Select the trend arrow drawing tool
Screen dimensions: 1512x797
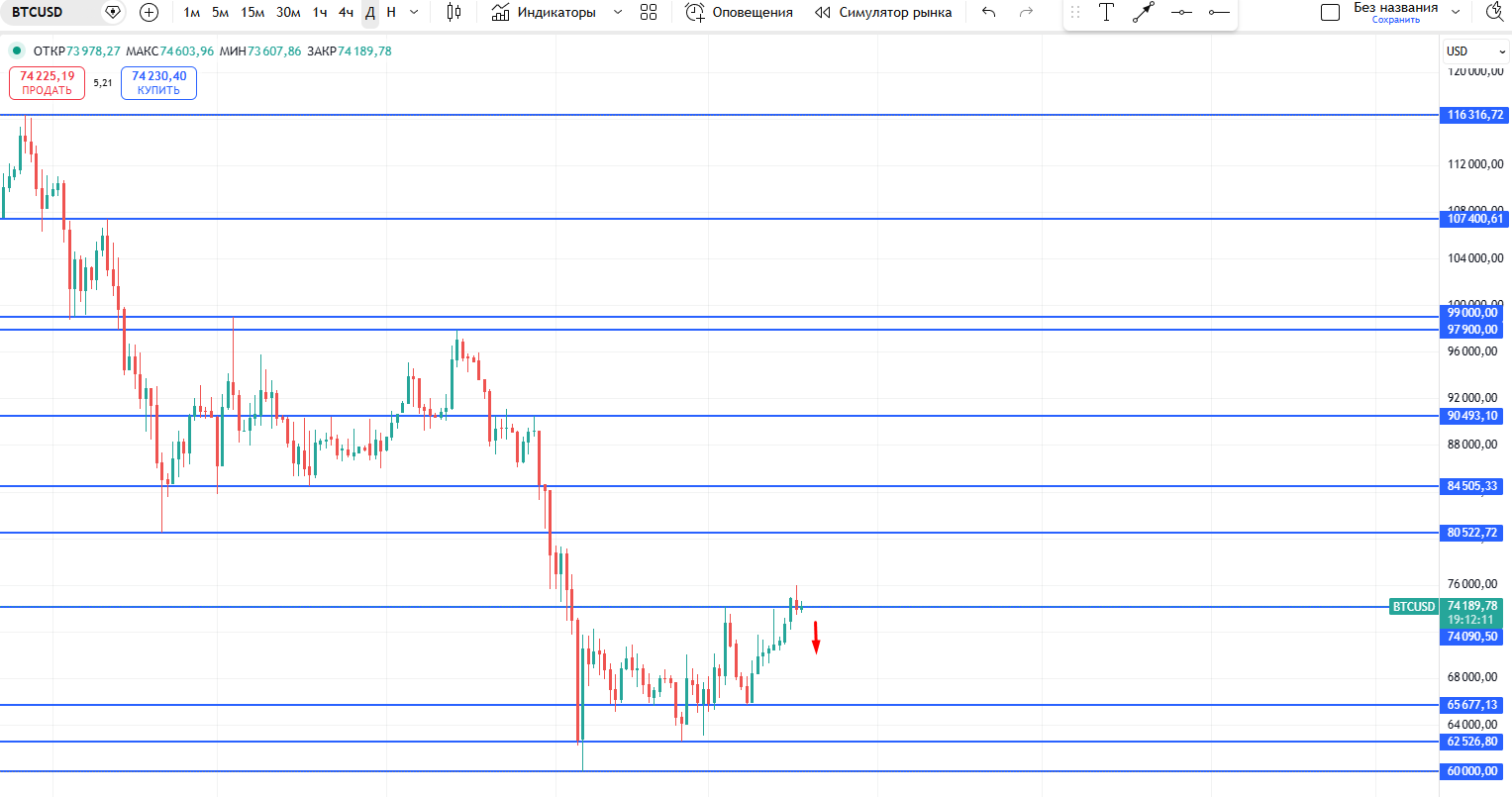1144,12
